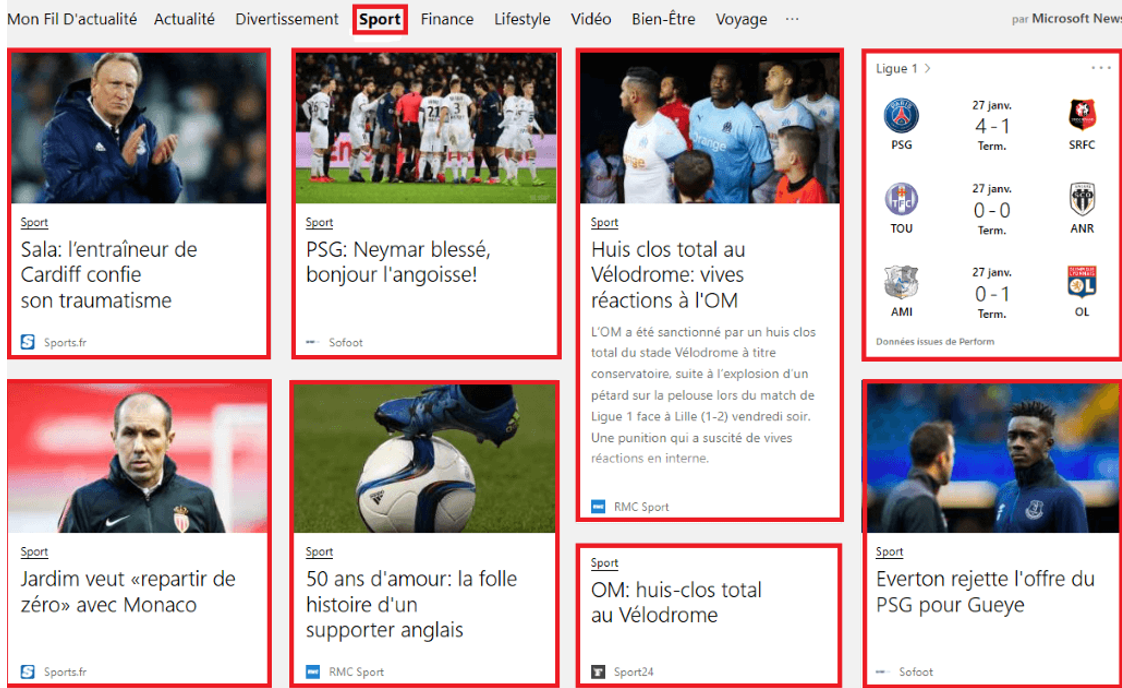Click the Lyon OL club logo

click(x=1082, y=282)
